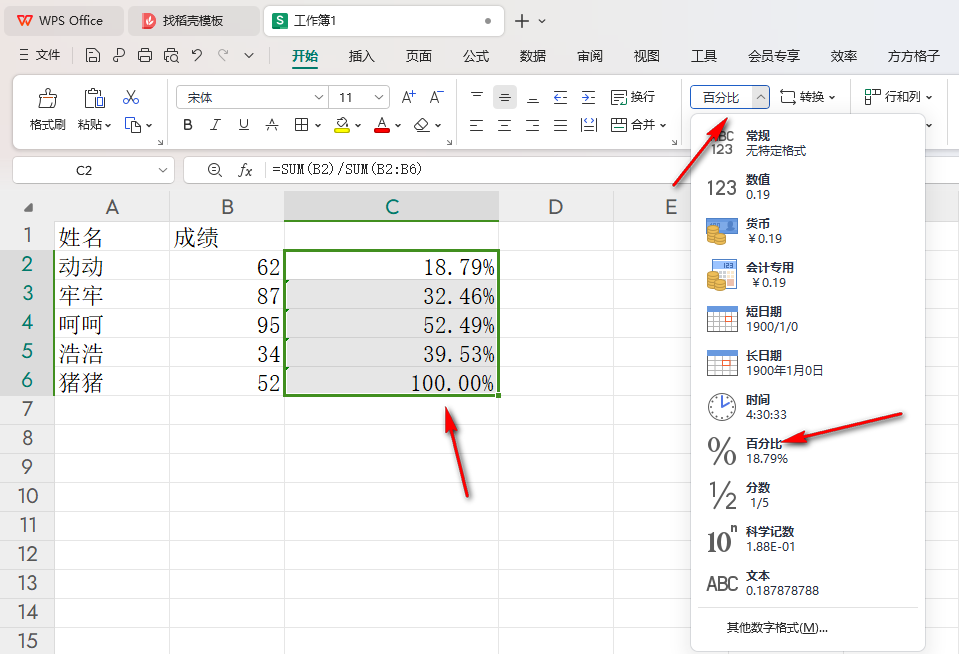Center text horizontally
The width and height of the screenshot is (959, 654).
tap(505, 125)
